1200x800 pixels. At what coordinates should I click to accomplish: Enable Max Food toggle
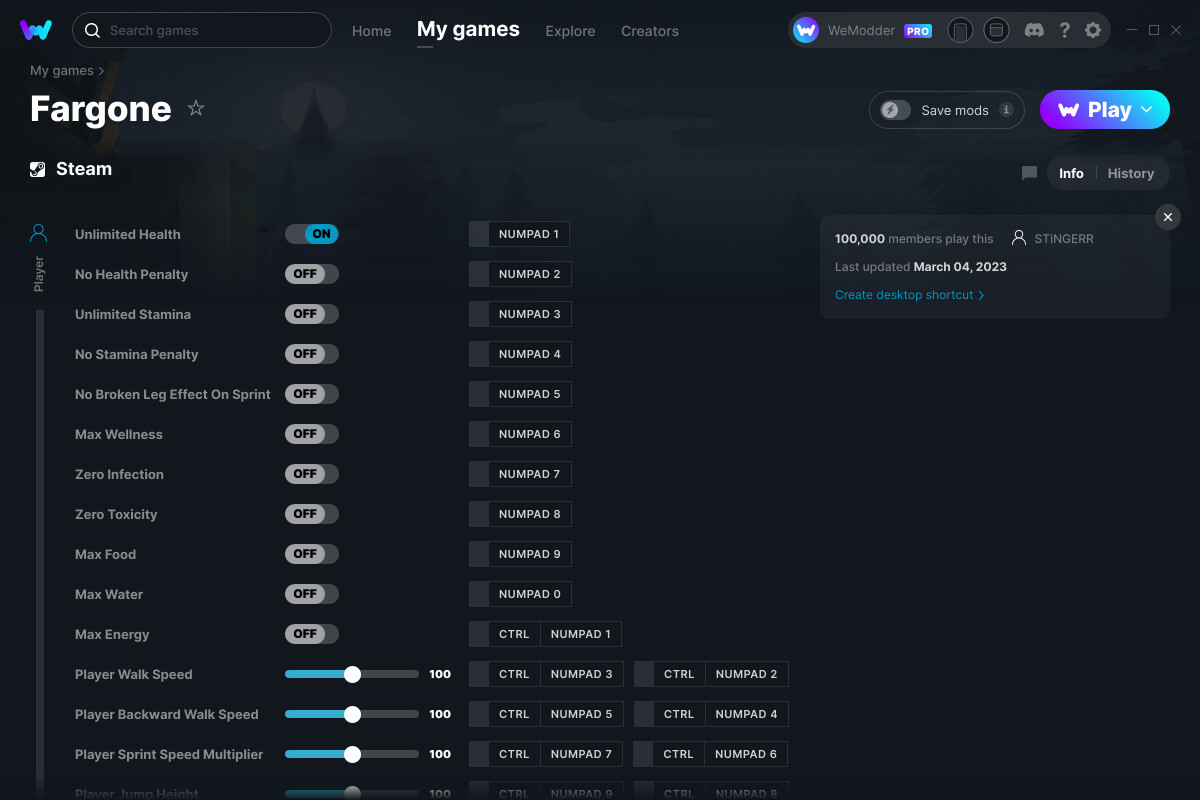coord(312,554)
